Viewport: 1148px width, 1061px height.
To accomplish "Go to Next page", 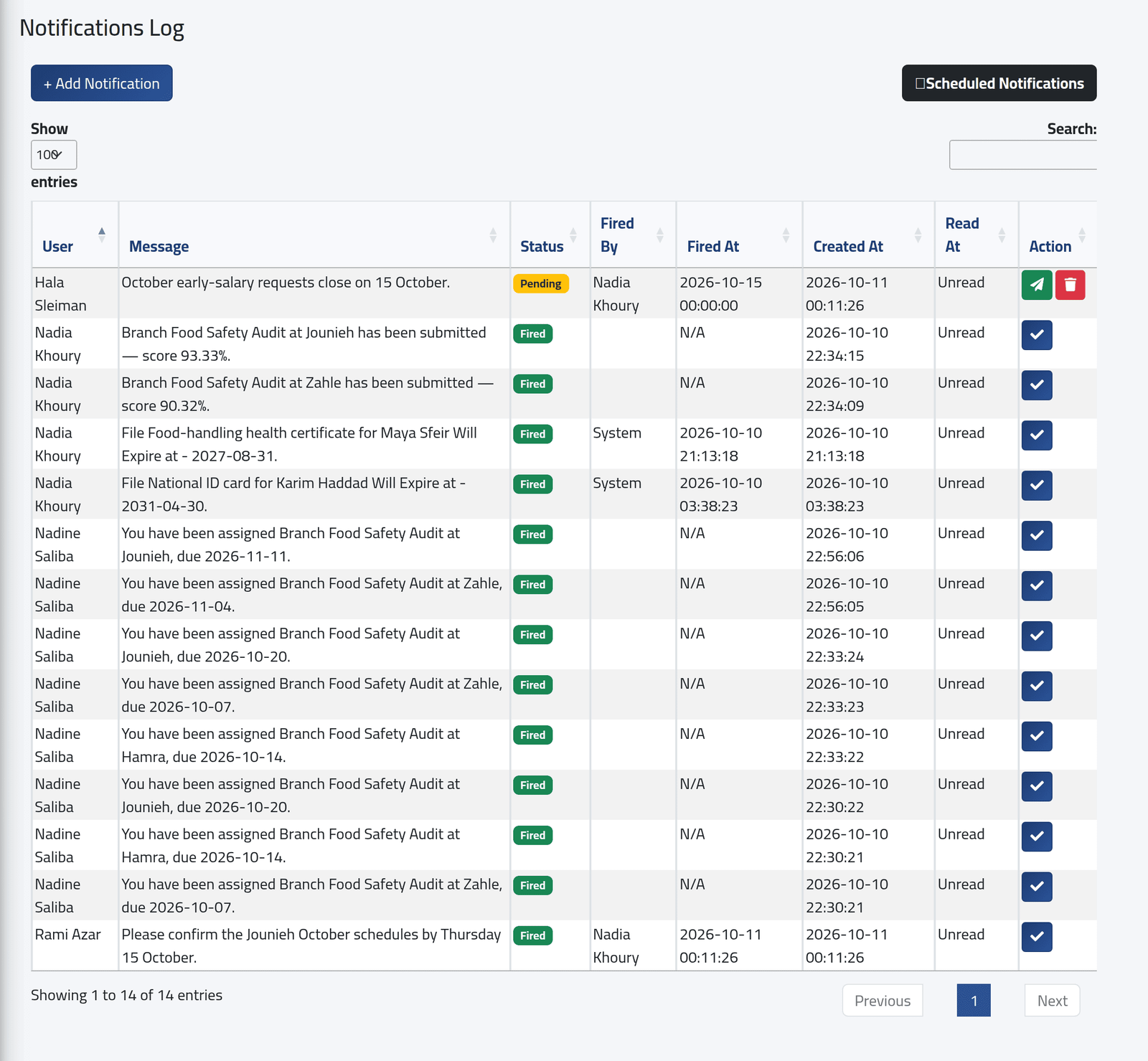I will click(1052, 1001).
